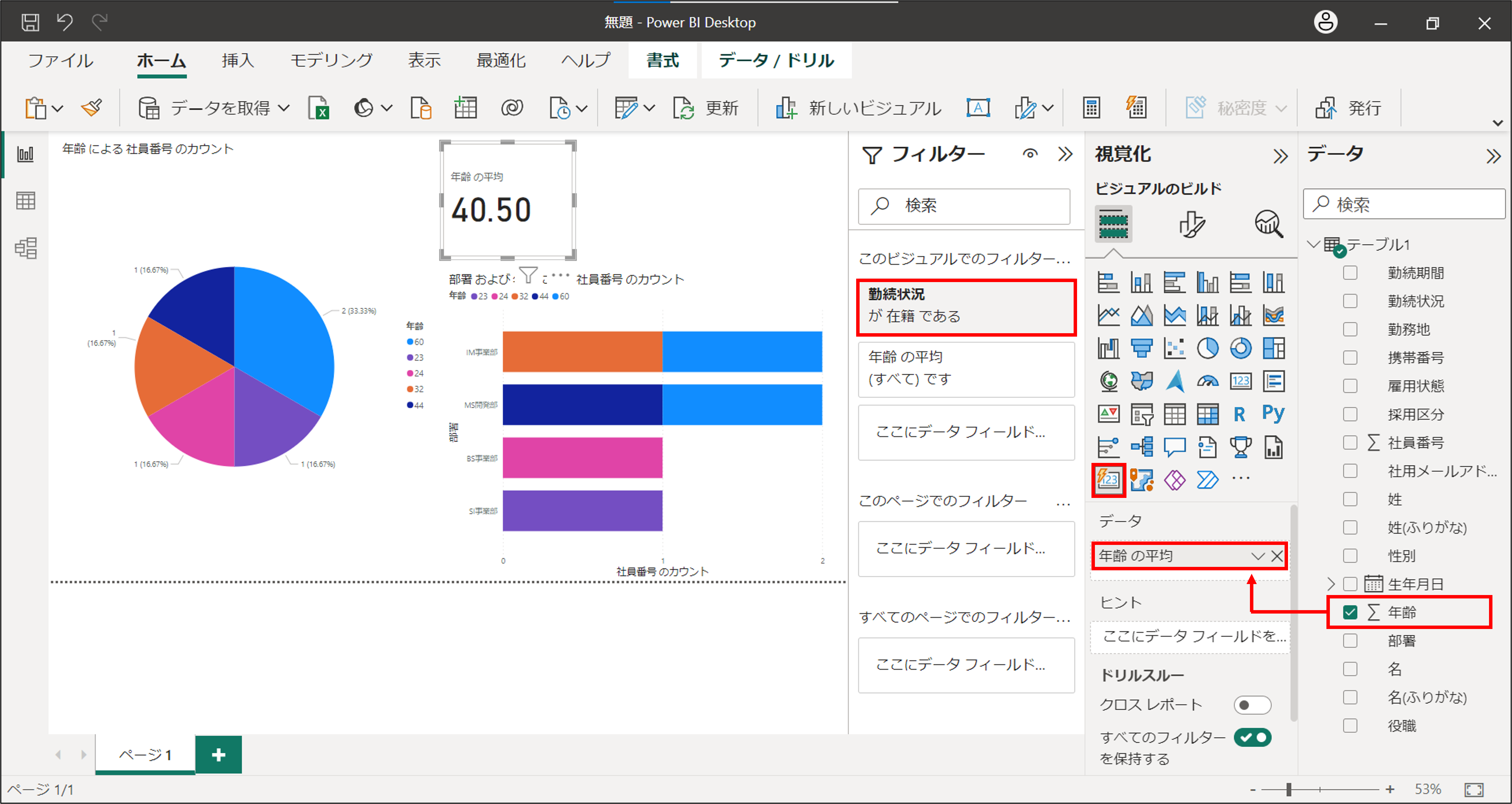1512x804 pixels.
Task: Collapse the データ pane
Action: pyautogui.click(x=1493, y=156)
